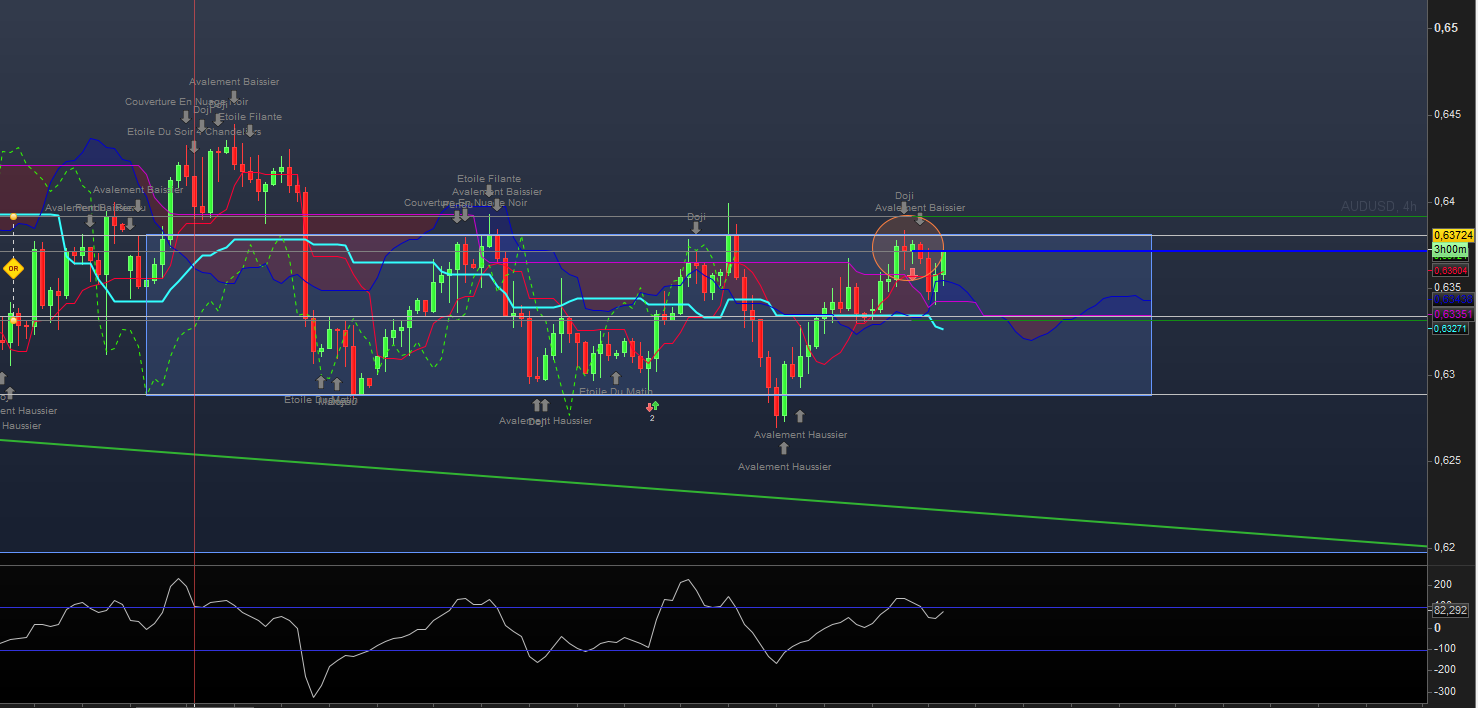Click the red and green arrow signal labeled 2
This screenshot has width=1478, height=708.
coord(652,406)
